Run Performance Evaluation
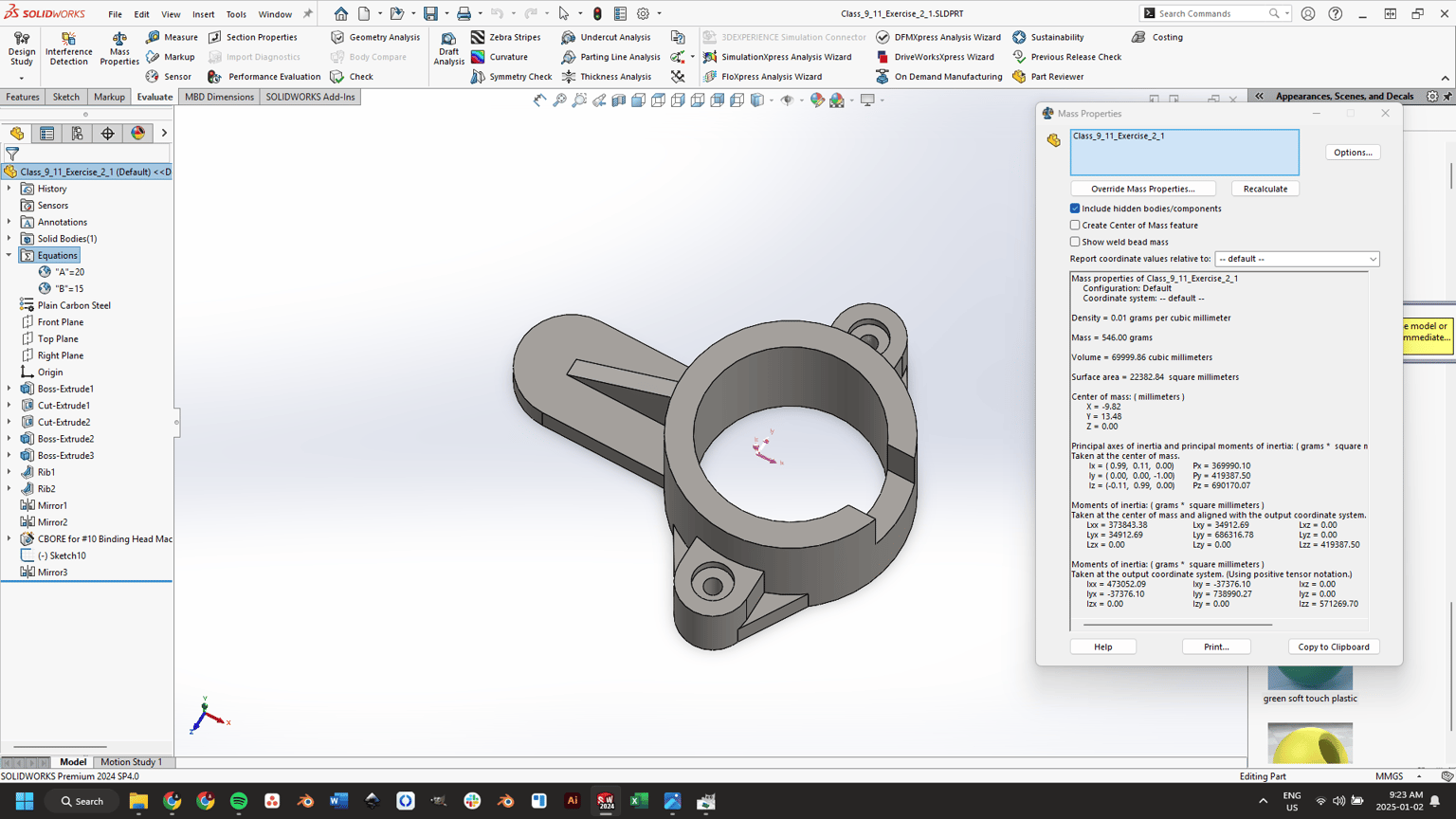This screenshot has width=1456, height=819. click(x=264, y=77)
